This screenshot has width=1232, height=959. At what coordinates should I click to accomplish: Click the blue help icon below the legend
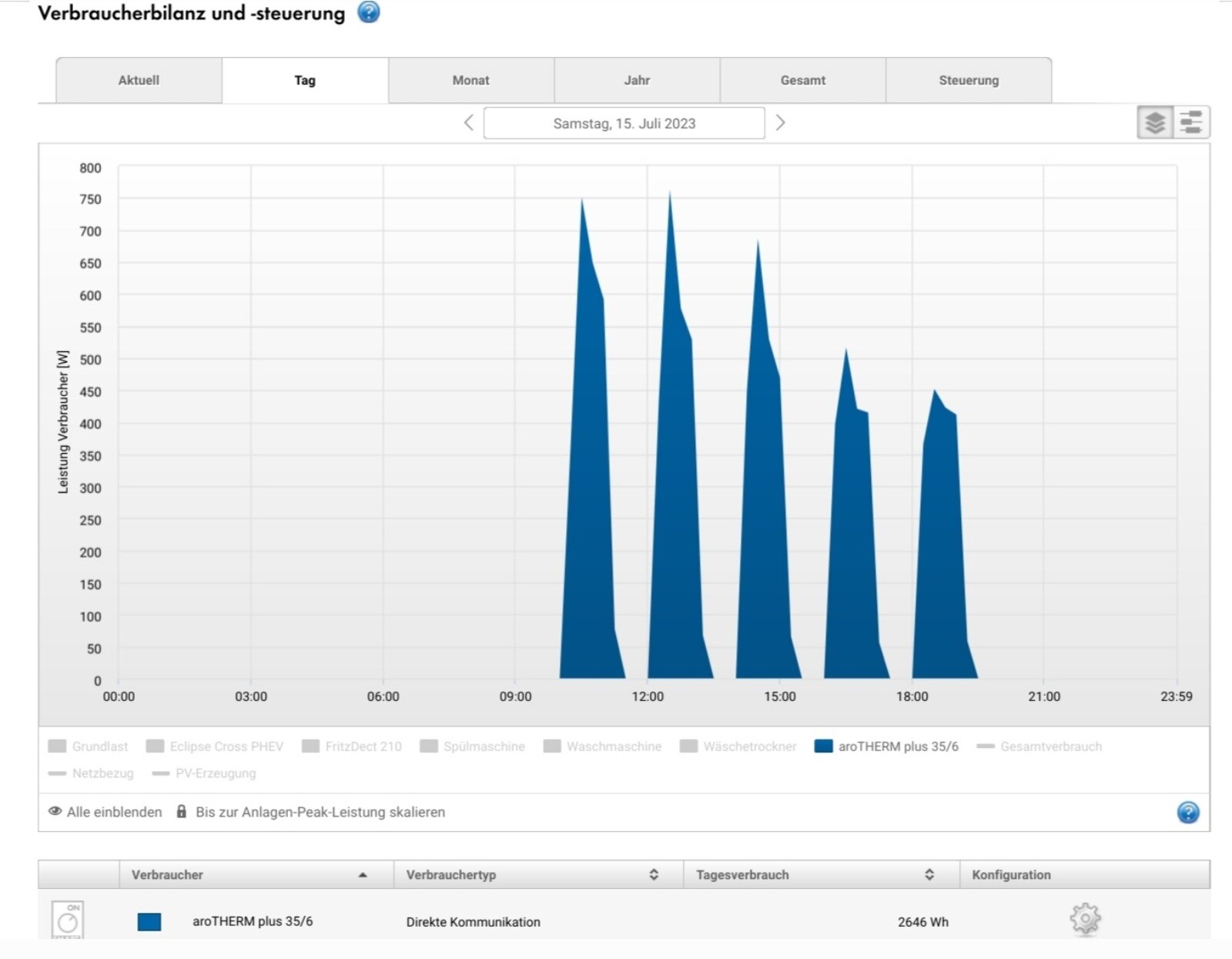click(1187, 813)
